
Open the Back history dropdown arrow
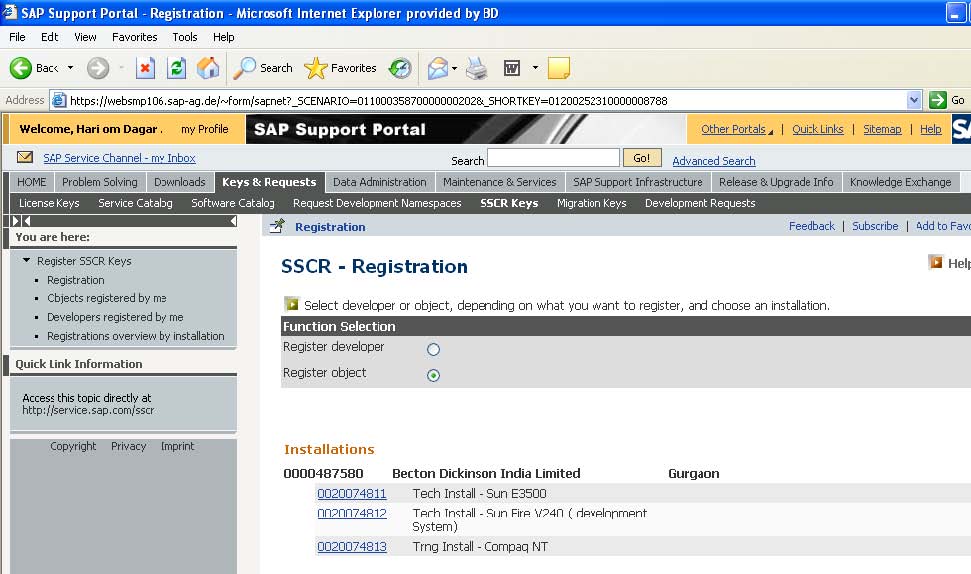click(x=70, y=68)
